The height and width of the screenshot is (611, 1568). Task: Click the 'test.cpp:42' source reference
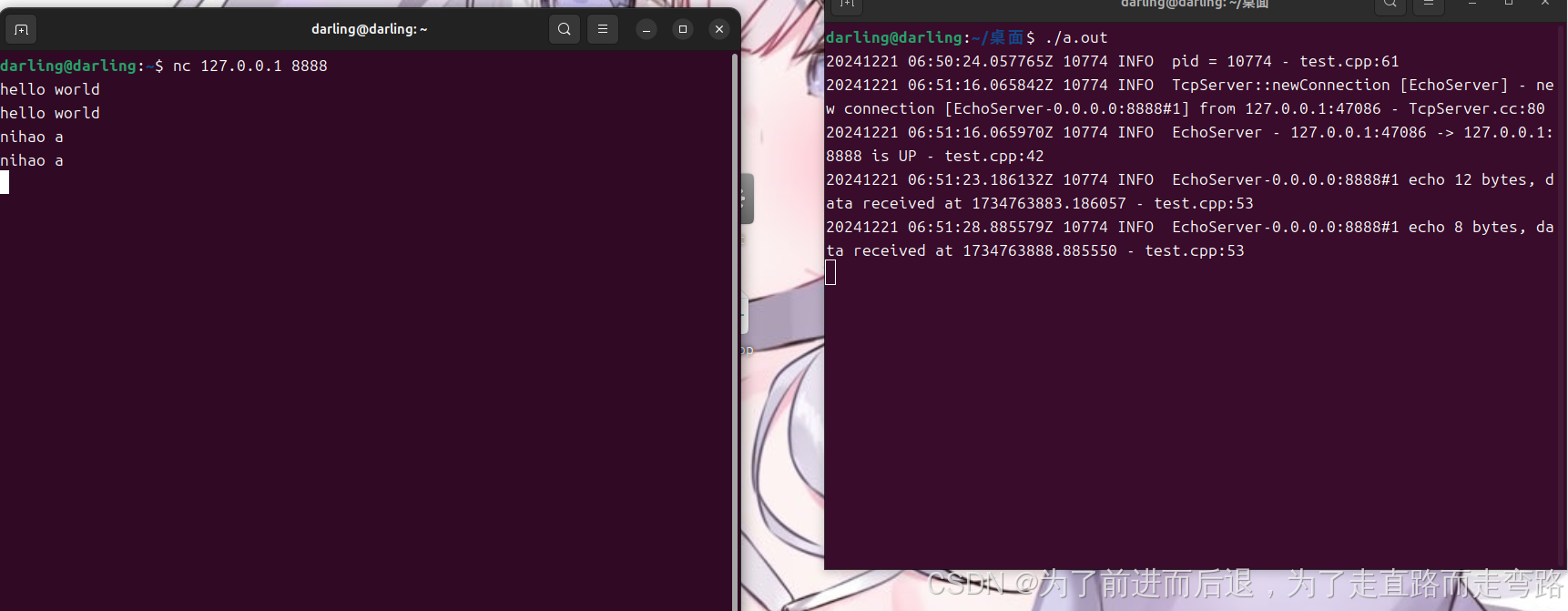click(x=994, y=156)
